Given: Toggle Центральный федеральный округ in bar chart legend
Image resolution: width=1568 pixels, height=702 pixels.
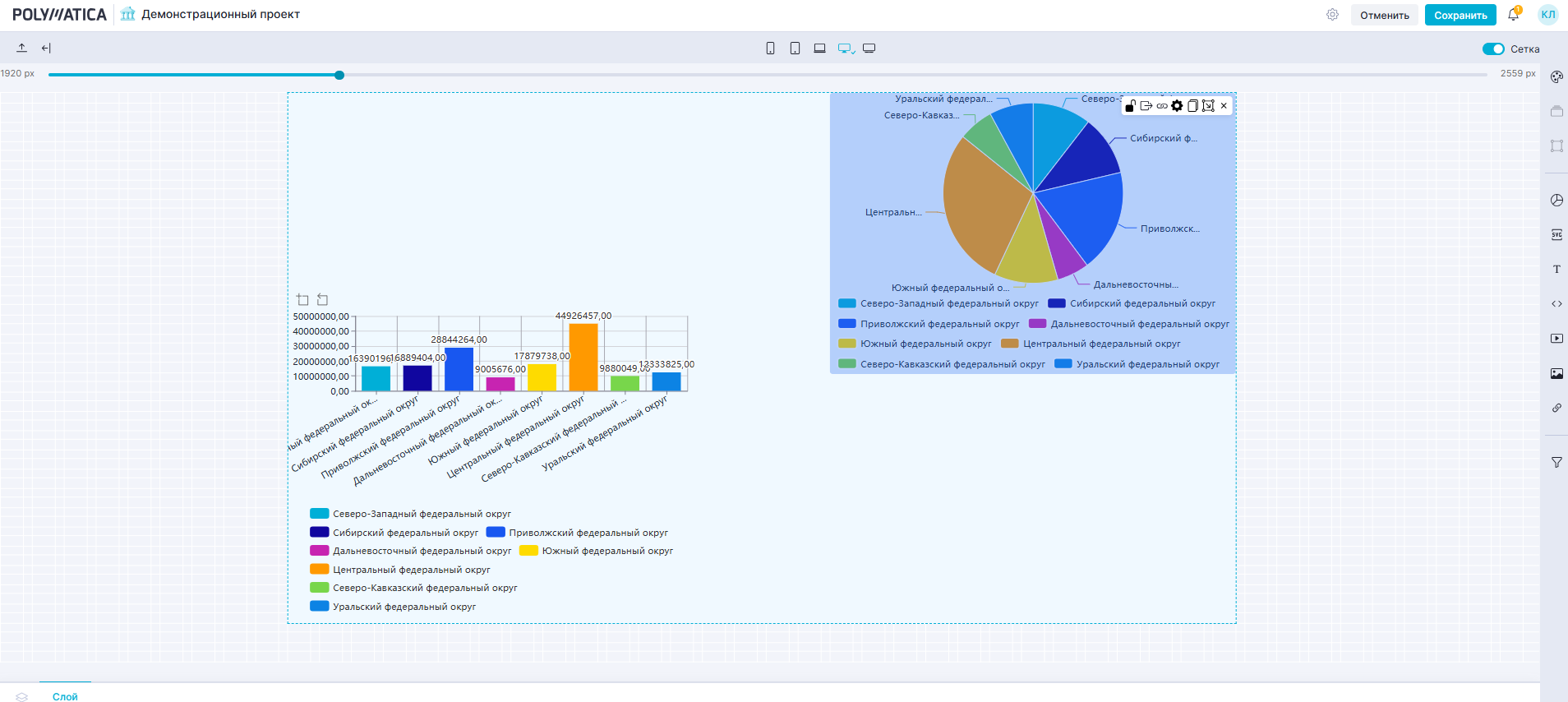Looking at the screenshot, I should [410, 570].
